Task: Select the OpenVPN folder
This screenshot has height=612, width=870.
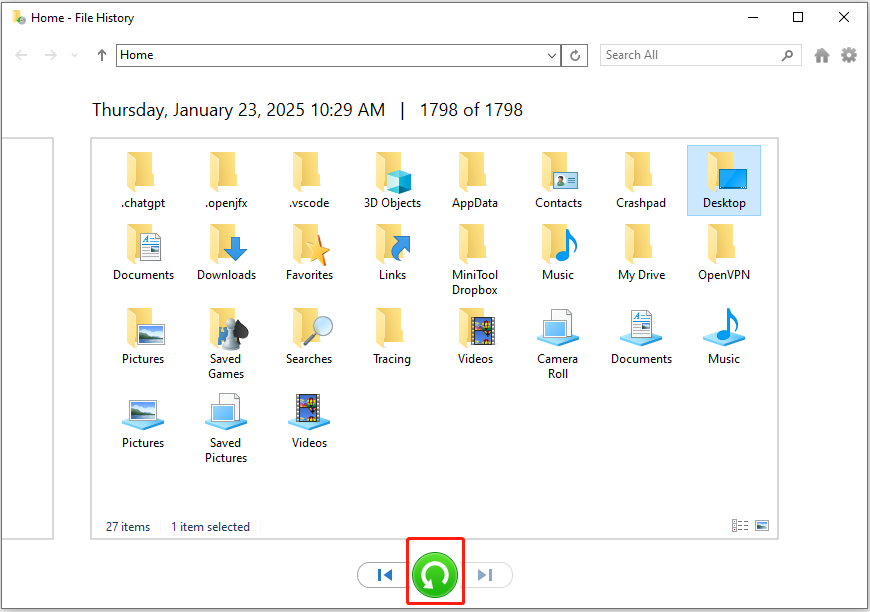Action: coord(724,253)
